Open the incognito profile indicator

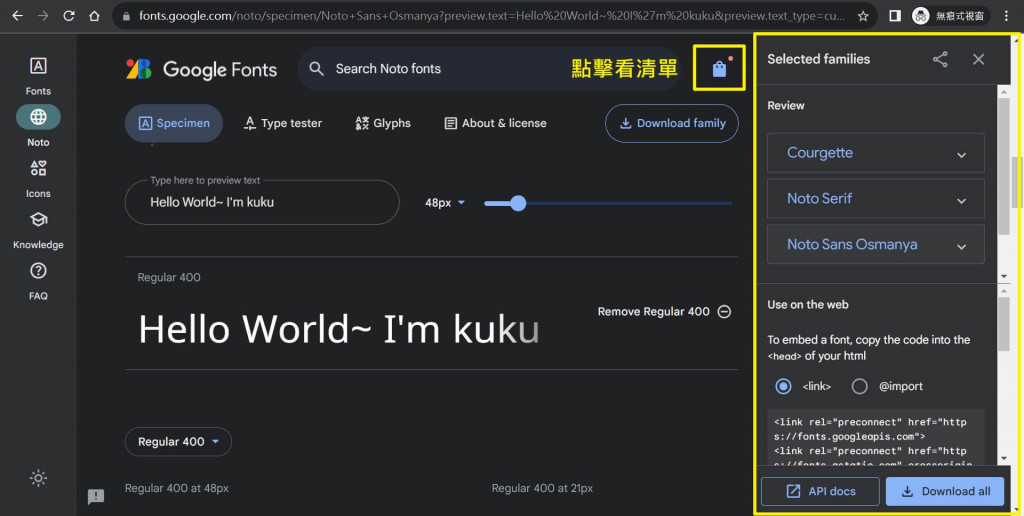tap(951, 16)
